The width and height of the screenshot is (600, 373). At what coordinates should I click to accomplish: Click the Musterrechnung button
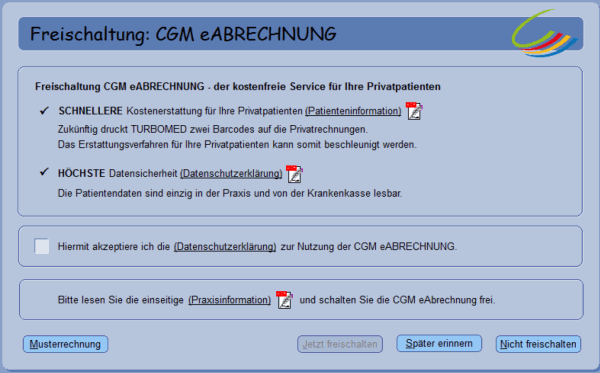click(x=65, y=344)
